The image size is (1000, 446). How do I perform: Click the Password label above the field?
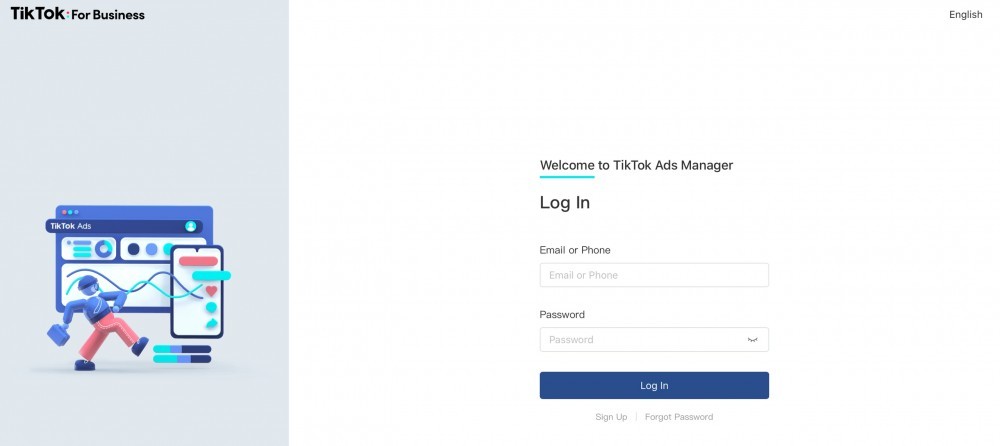tap(562, 315)
